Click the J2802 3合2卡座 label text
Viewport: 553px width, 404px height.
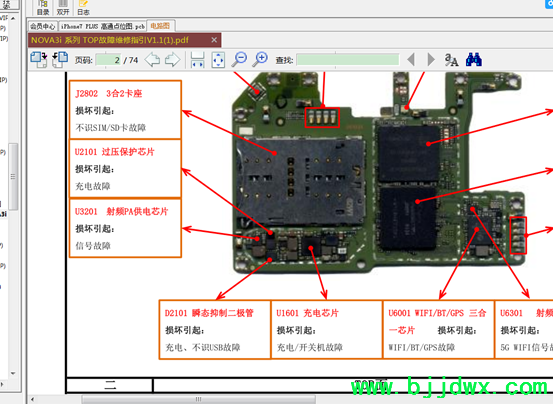109,94
